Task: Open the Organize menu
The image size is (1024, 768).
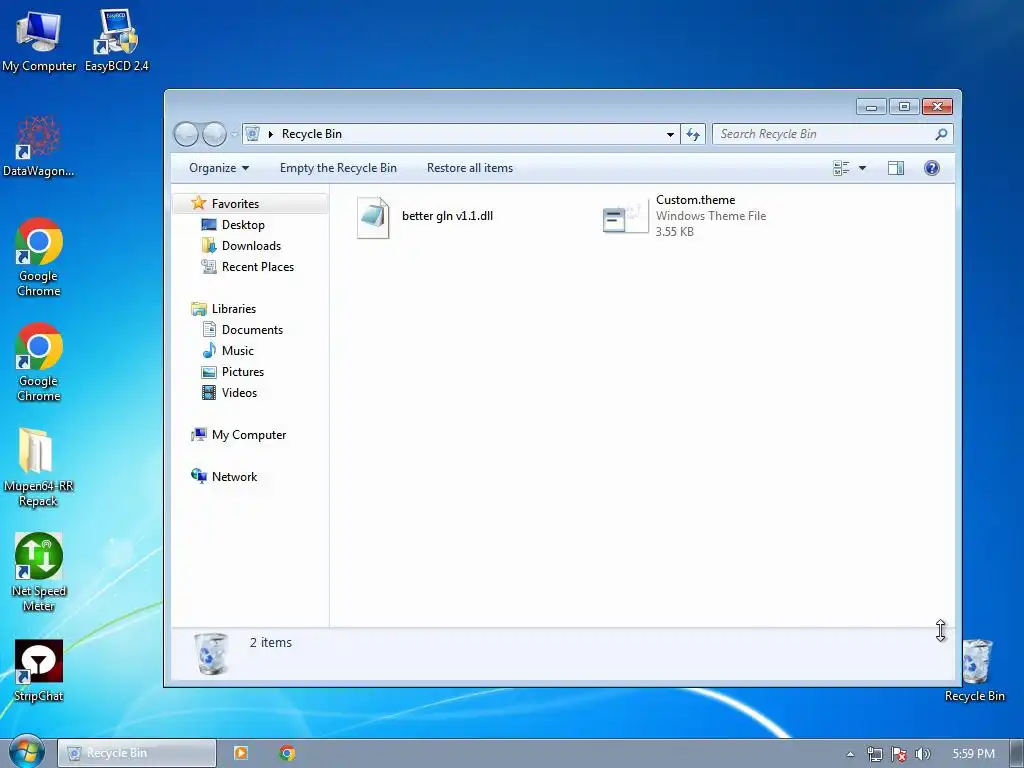Action: (219, 168)
